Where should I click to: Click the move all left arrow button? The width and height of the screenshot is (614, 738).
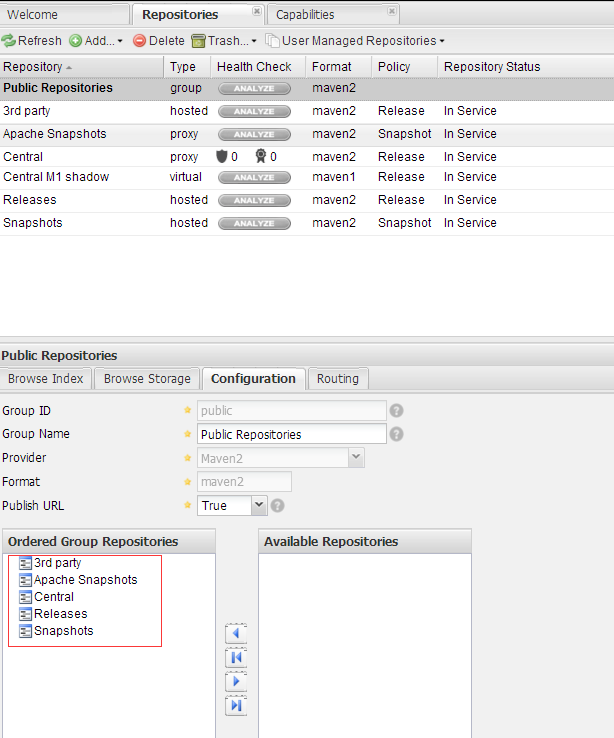pyautogui.click(x=236, y=658)
